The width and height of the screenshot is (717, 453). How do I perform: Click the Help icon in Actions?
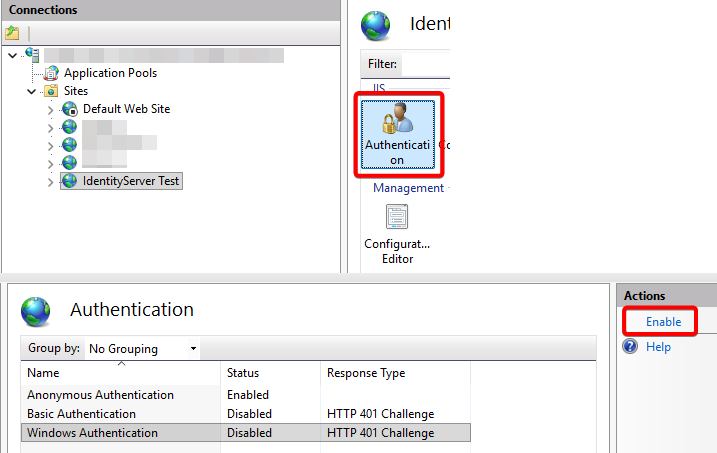coord(630,346)
